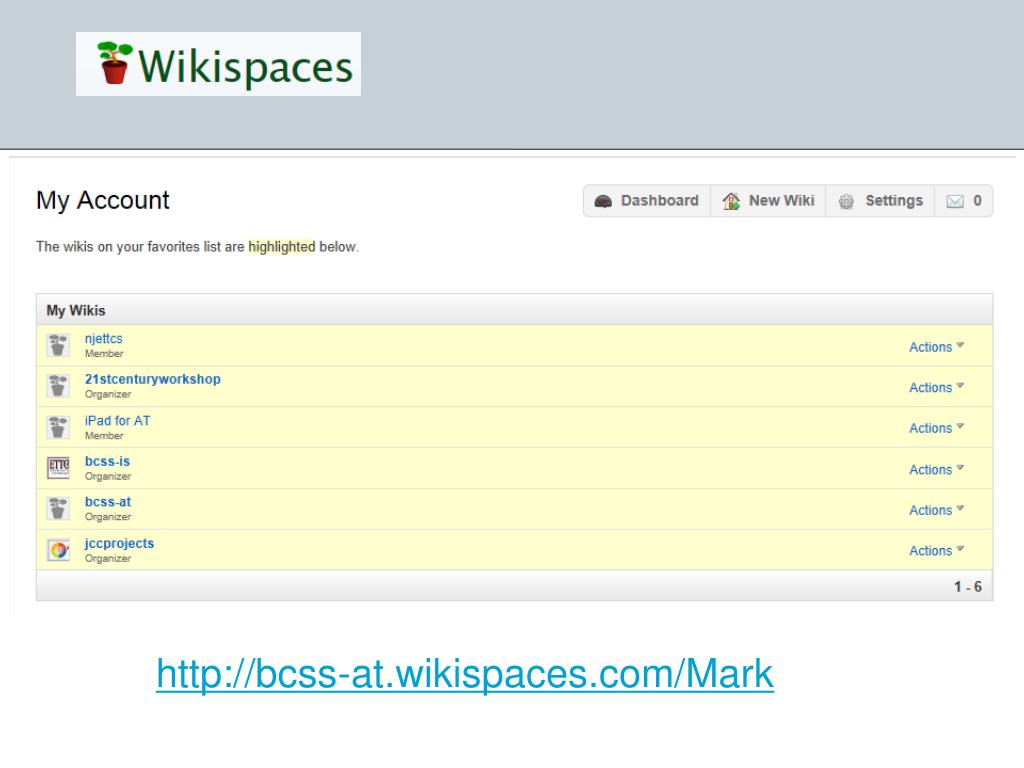
Task: Create a New Wiki
Action: tap(768, 200)
